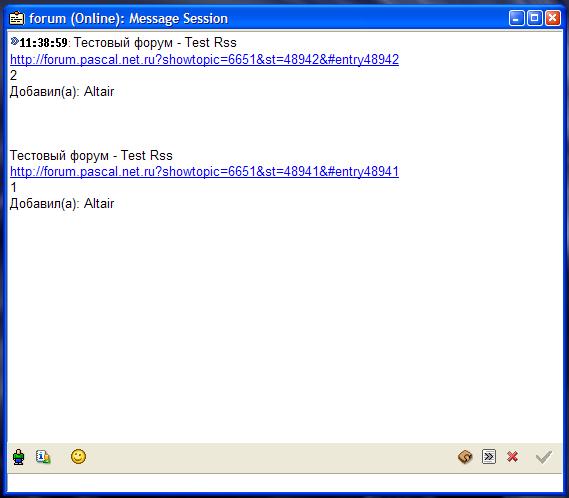Minimize the Message Session window
This screenshot has width=569, height=498.
pyautogui.click(x=516, y=18)
